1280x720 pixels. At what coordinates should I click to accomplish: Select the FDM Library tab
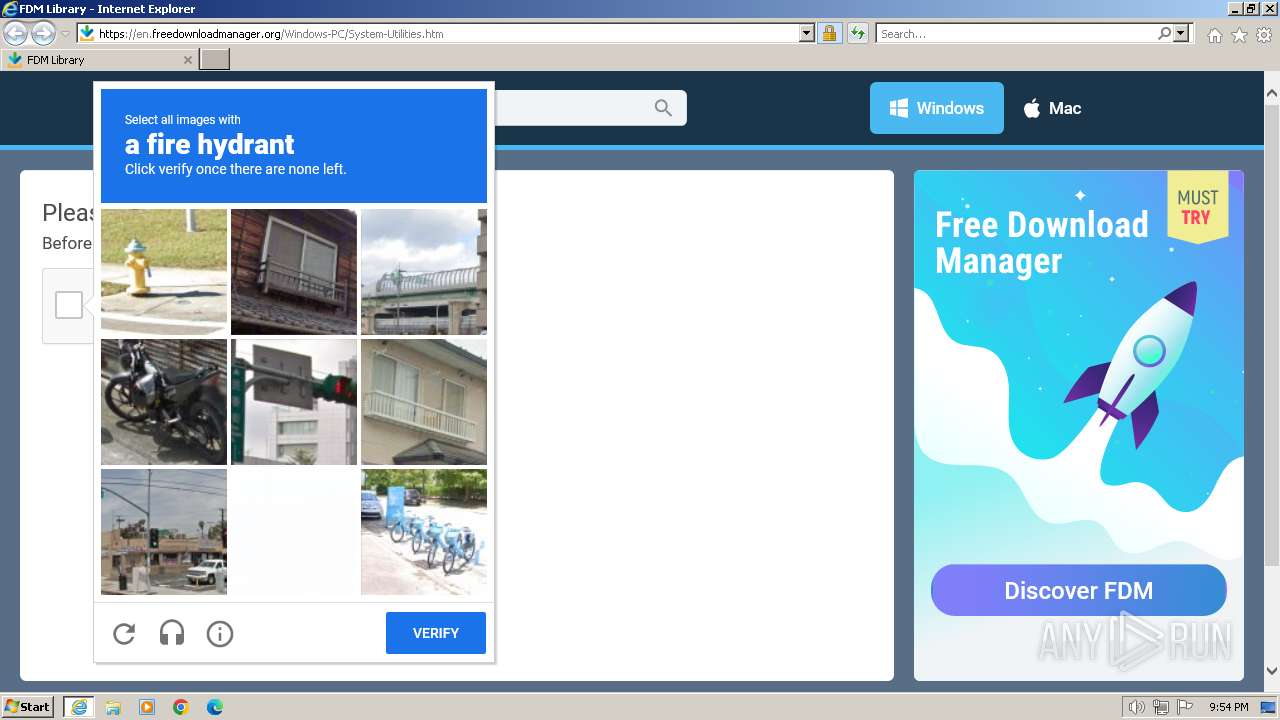[99, 60]
